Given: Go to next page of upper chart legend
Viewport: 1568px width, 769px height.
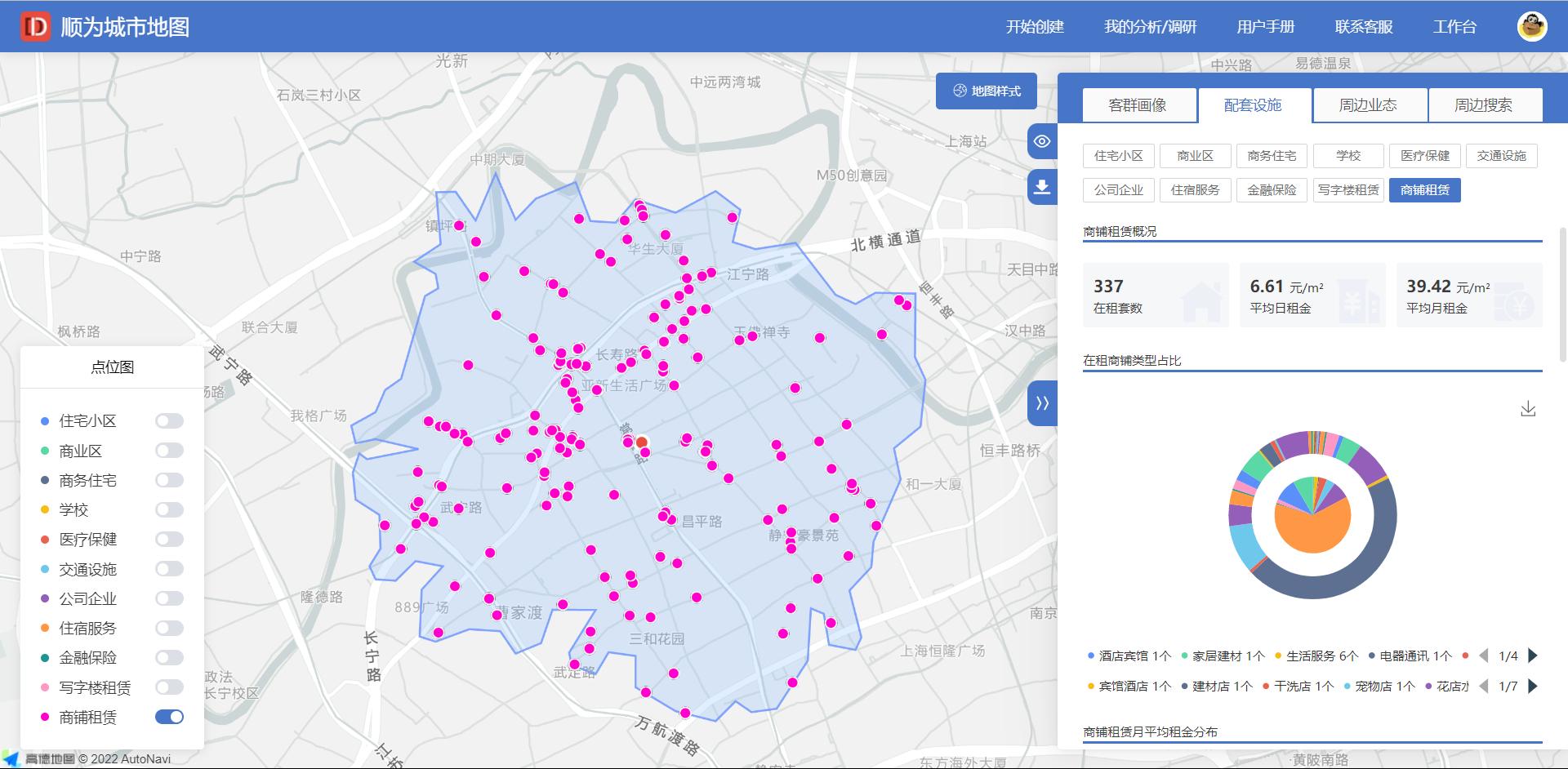Looking at the screenshot, I should [x=1533, y=656].
